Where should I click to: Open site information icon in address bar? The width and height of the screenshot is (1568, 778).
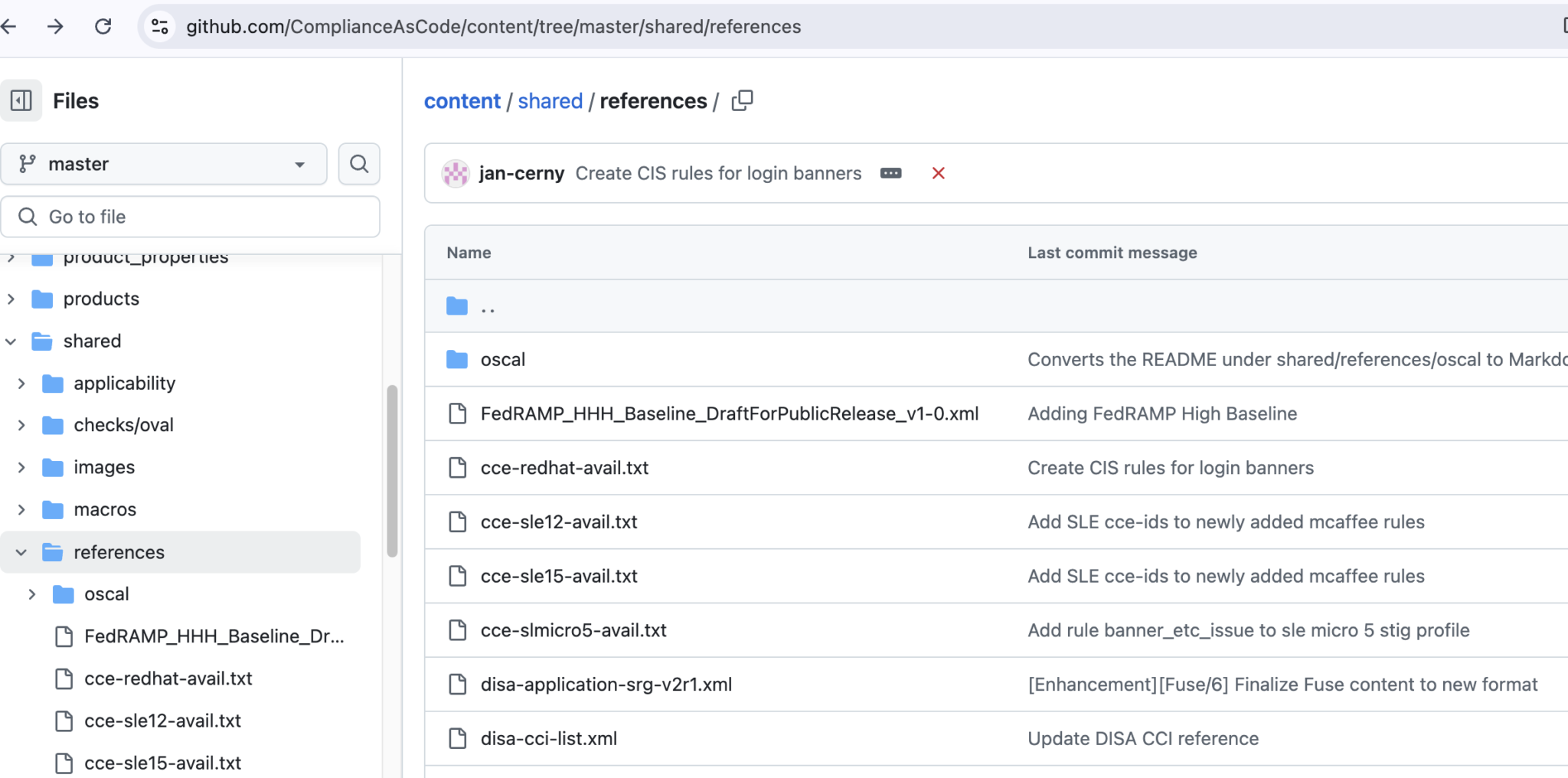point(160,27)
